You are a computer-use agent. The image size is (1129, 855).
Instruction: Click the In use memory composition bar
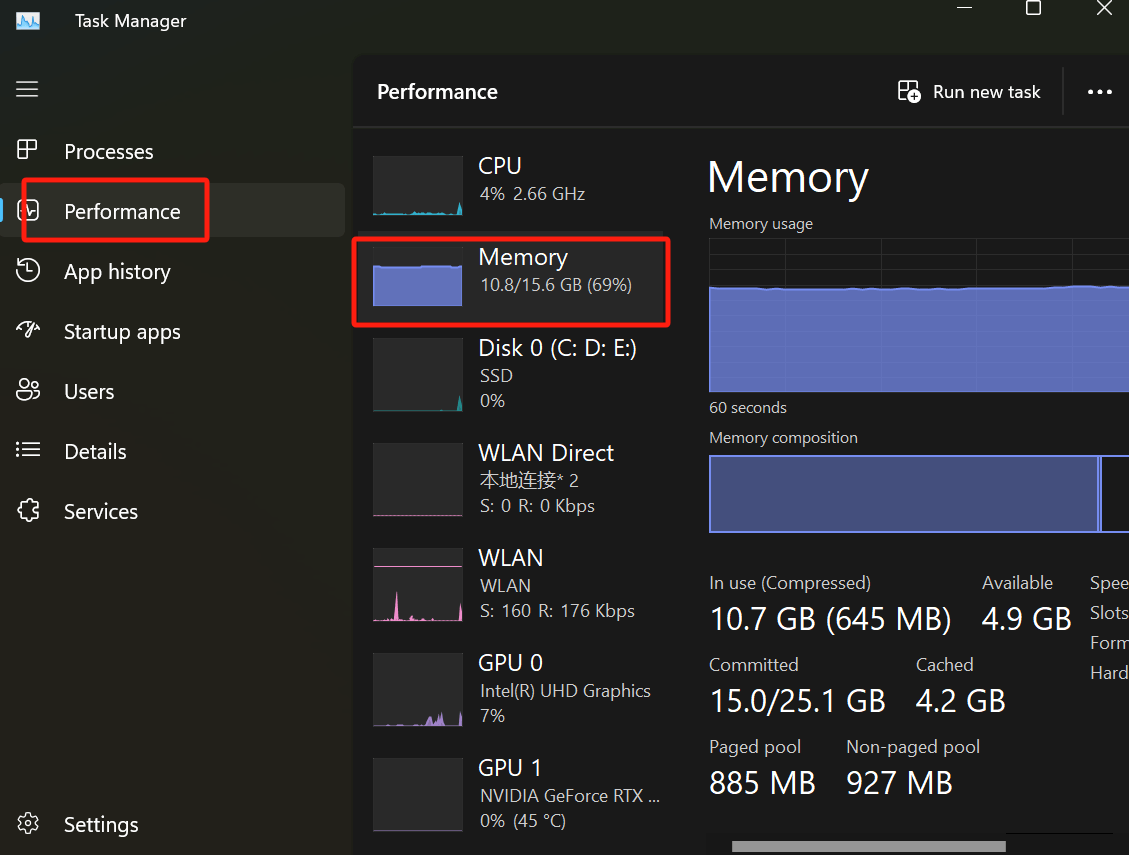900,494
